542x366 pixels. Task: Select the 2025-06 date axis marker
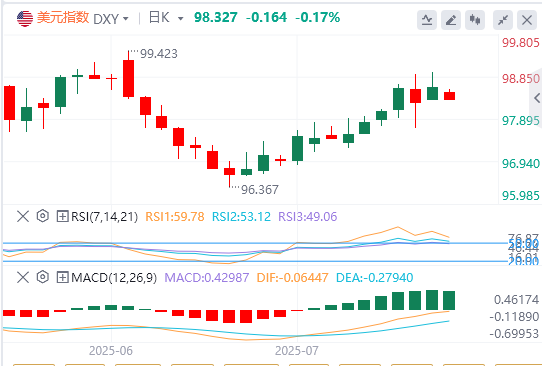pyautogui.click(x=111, y=351)
